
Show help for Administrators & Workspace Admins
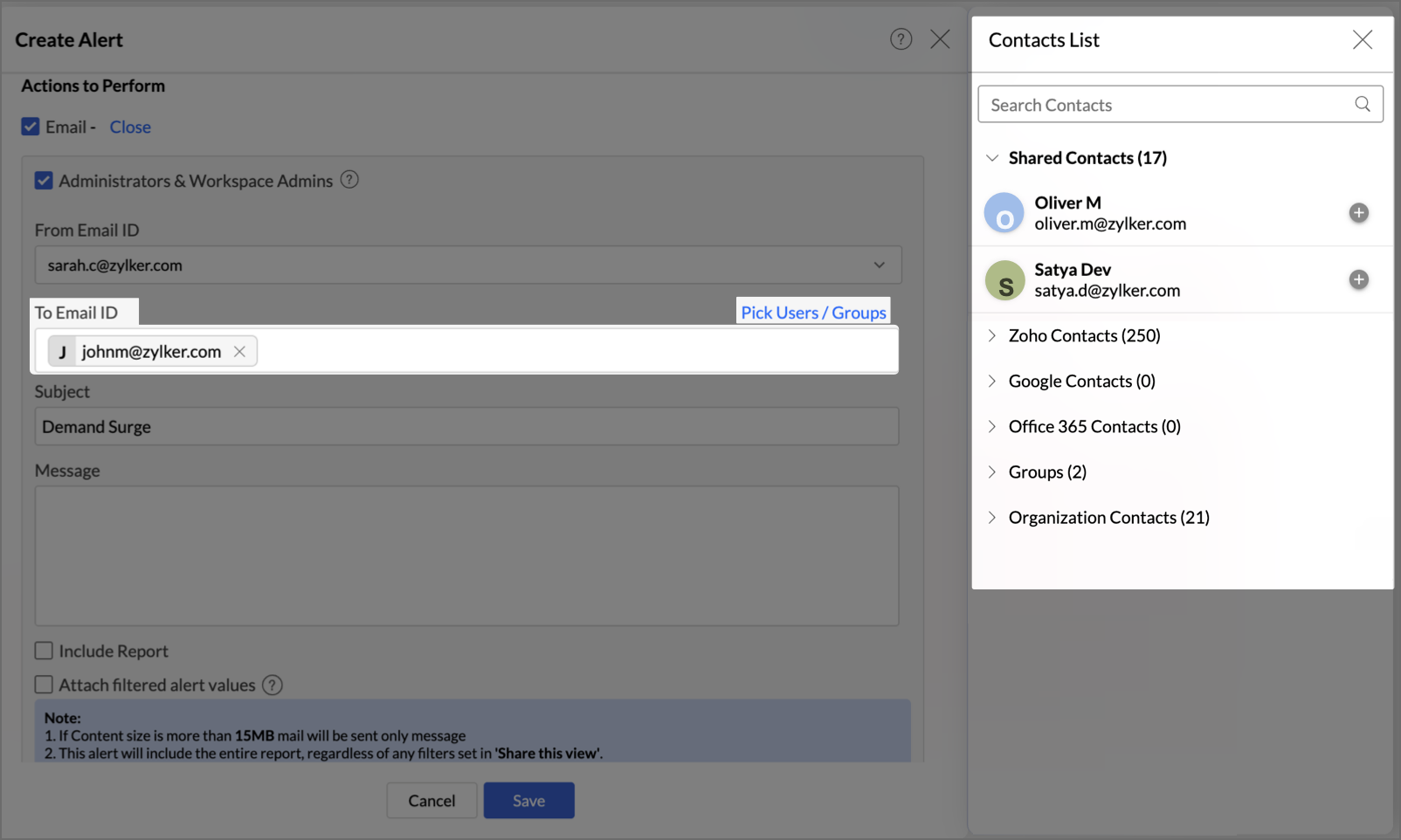coord(349,180)
